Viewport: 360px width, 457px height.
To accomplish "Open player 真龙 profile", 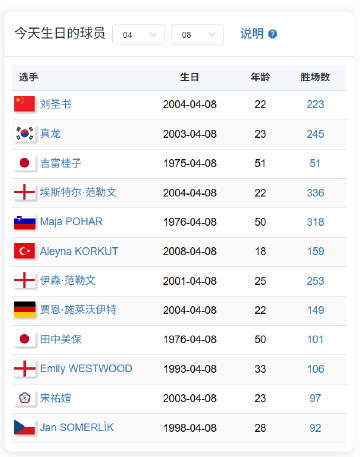I will [x=50, y=134].
